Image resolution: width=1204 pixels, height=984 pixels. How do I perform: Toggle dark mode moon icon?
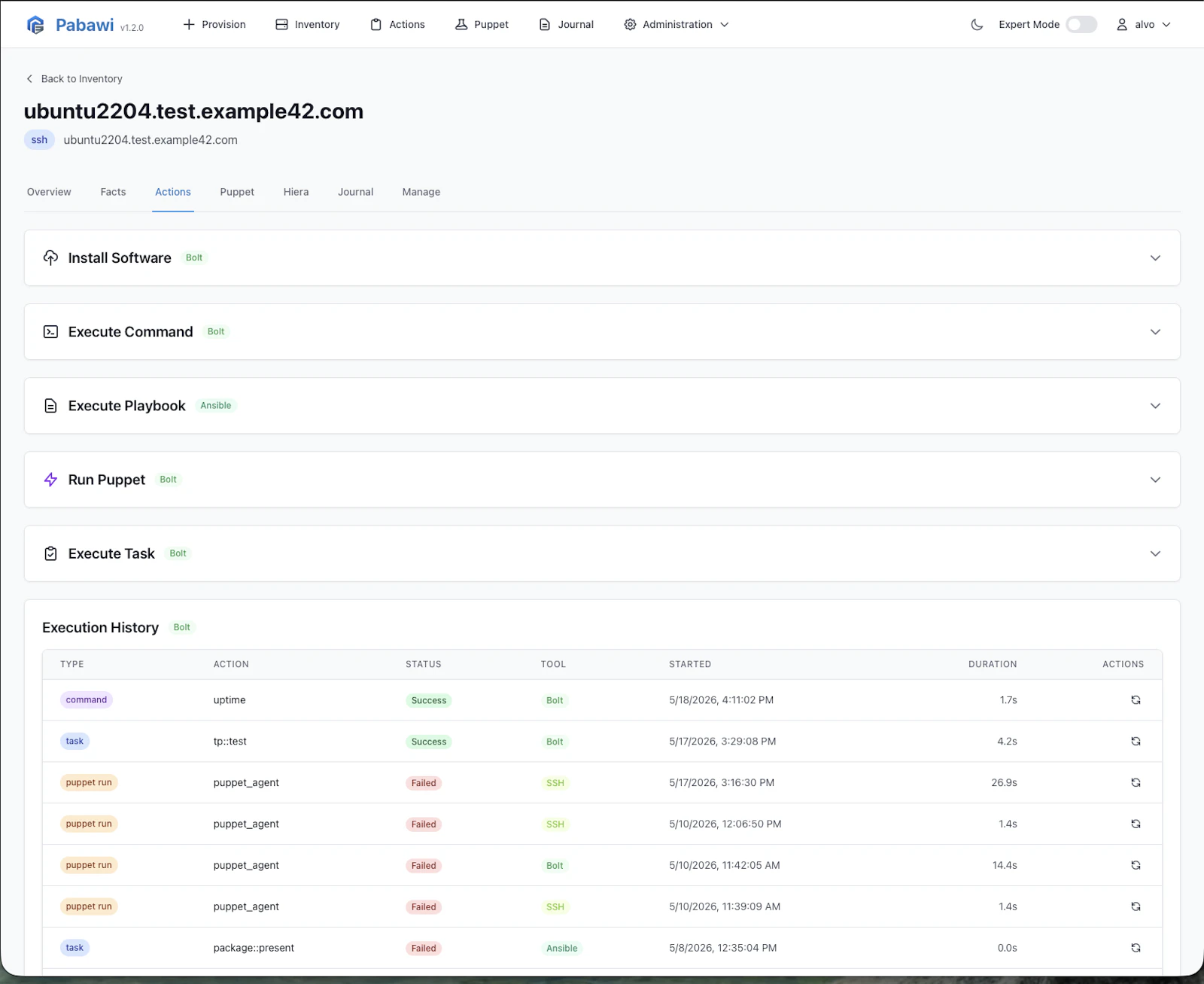(977, 25)
